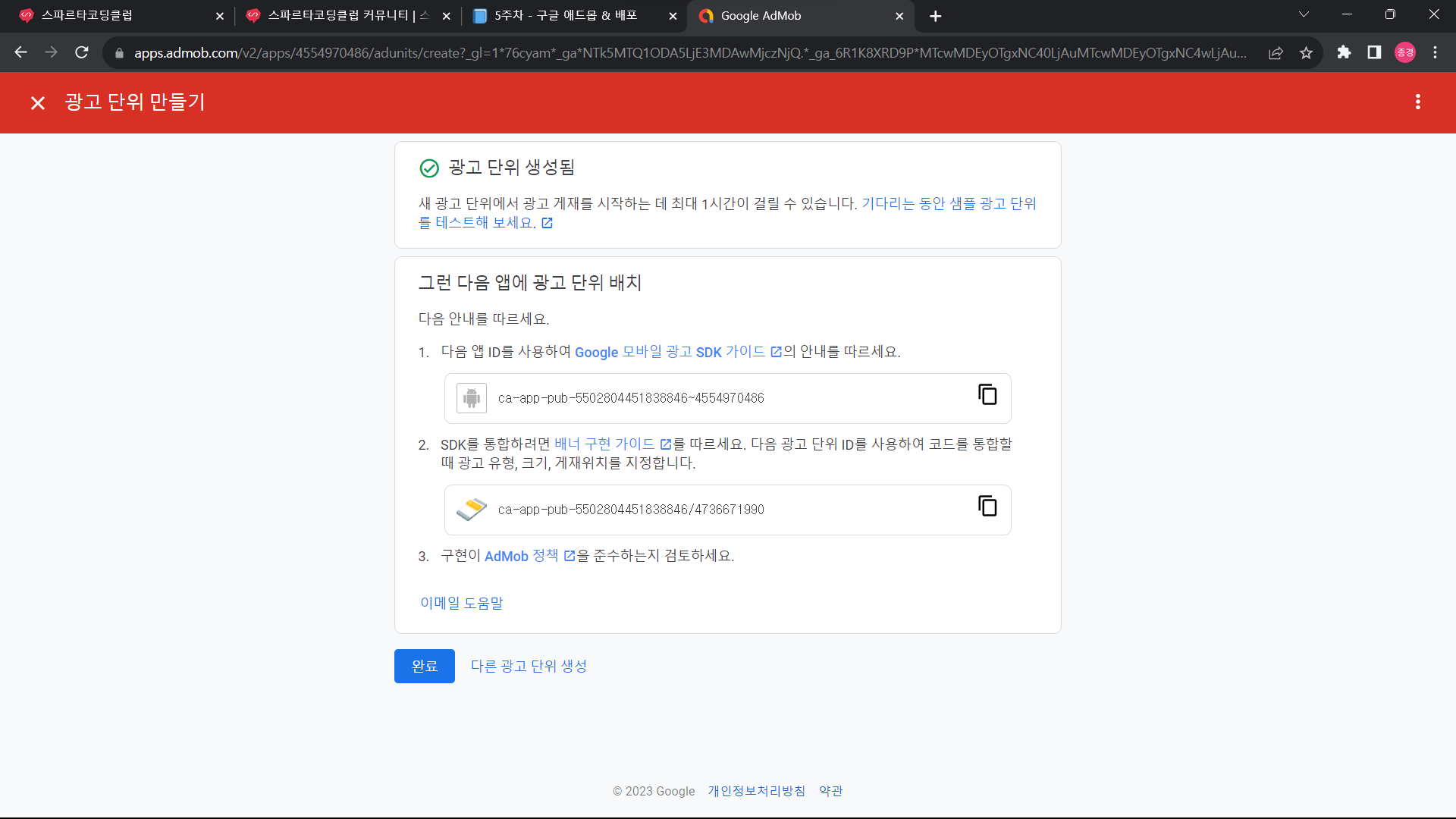Go back to previous page
The image size is (1456, 819).
point(21,52)
